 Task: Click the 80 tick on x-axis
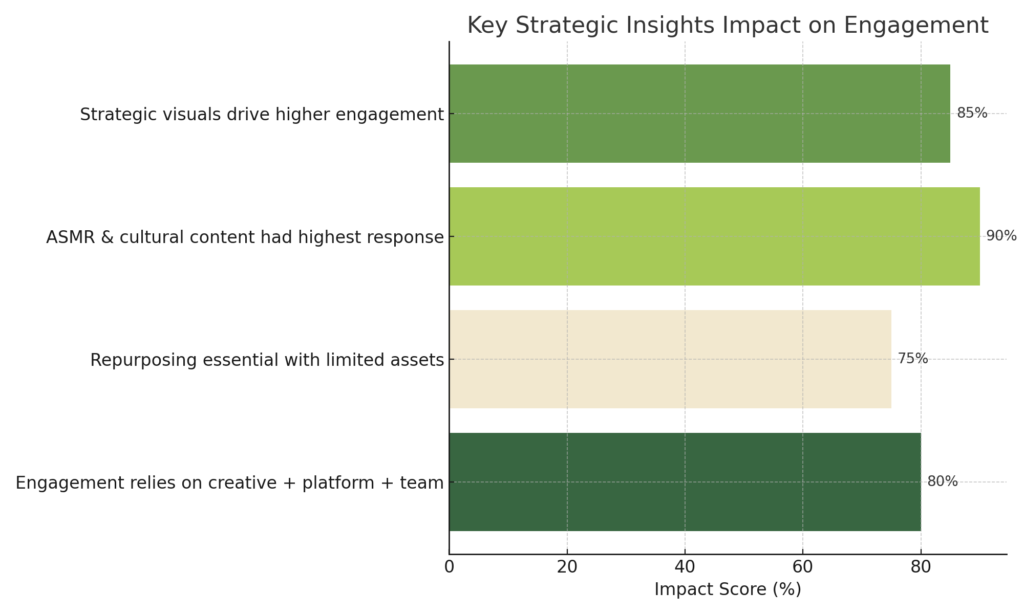coord(920,568)
